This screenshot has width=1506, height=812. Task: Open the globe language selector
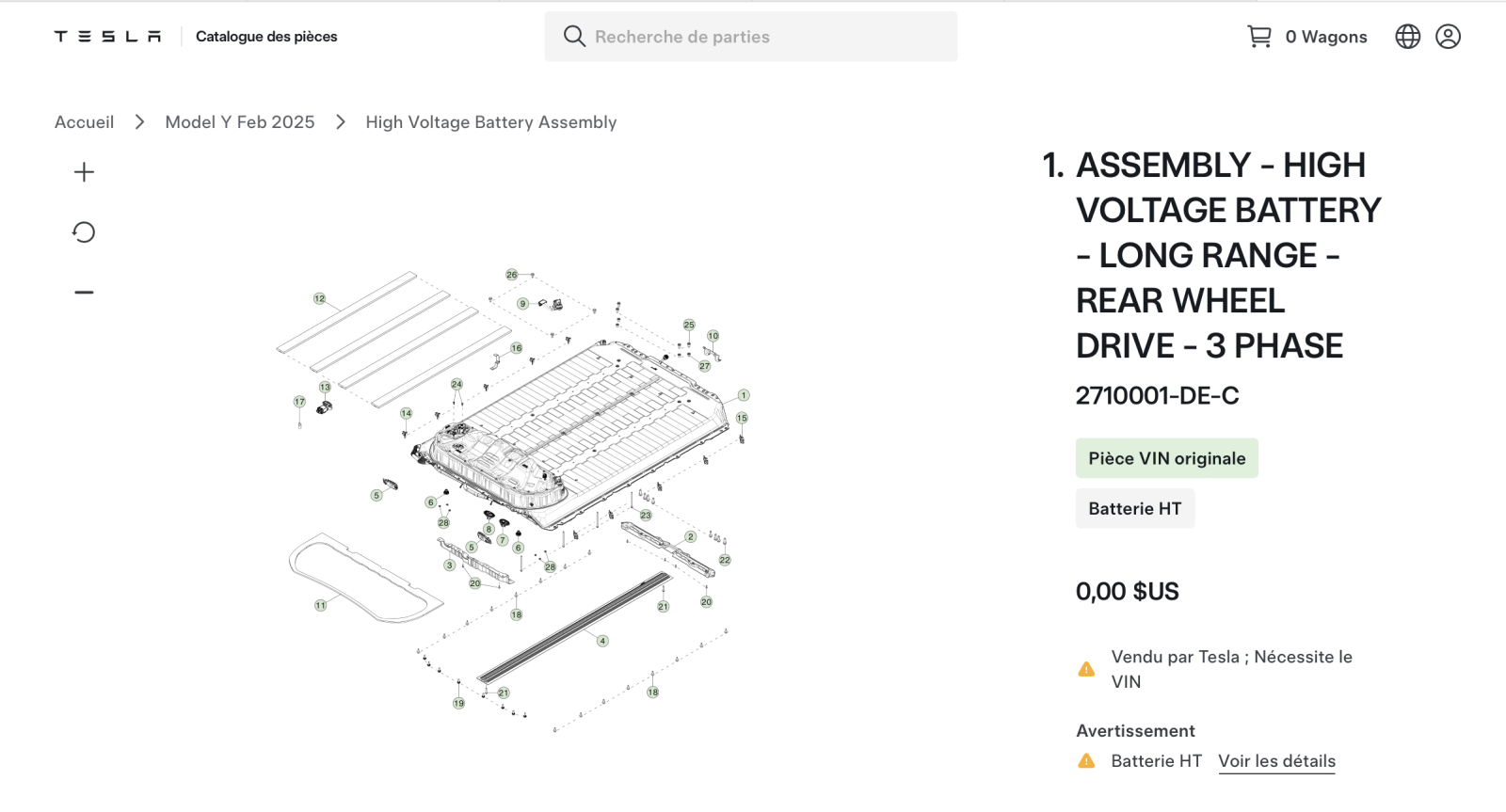[1408, 37]
